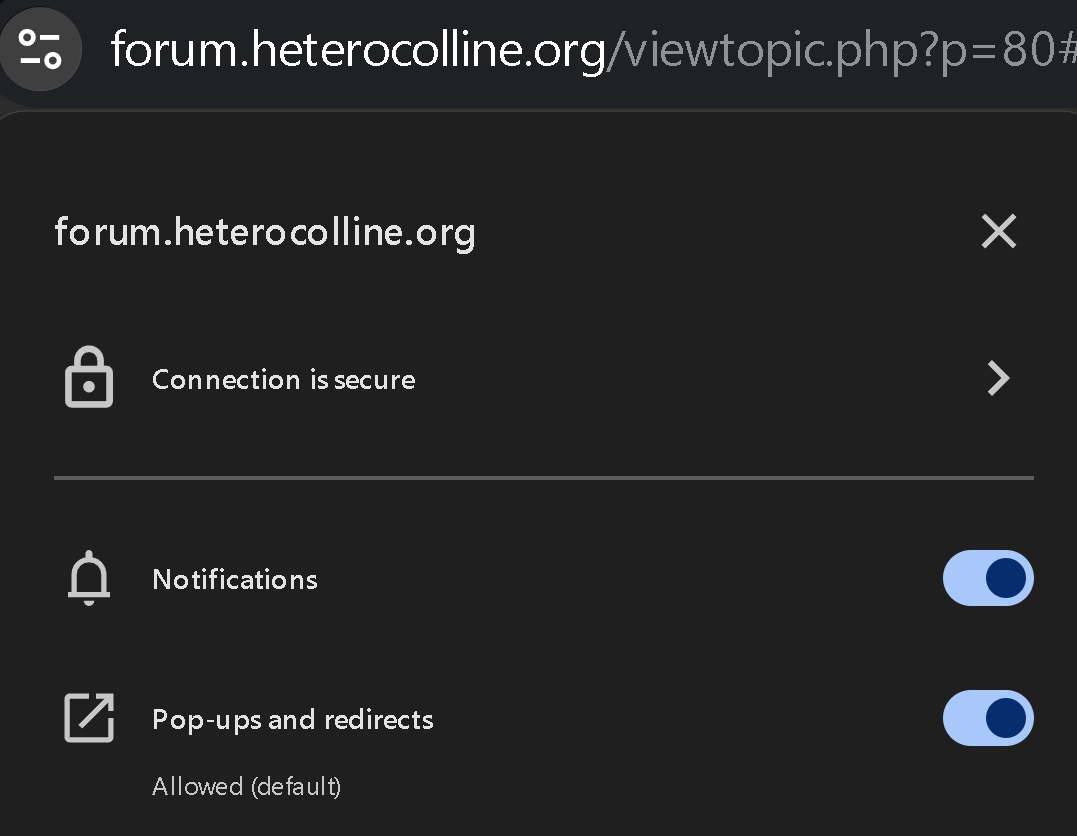This screenshot has height=836, width=1077.
Task: Click the padlock icon
Action: (89, 378)
